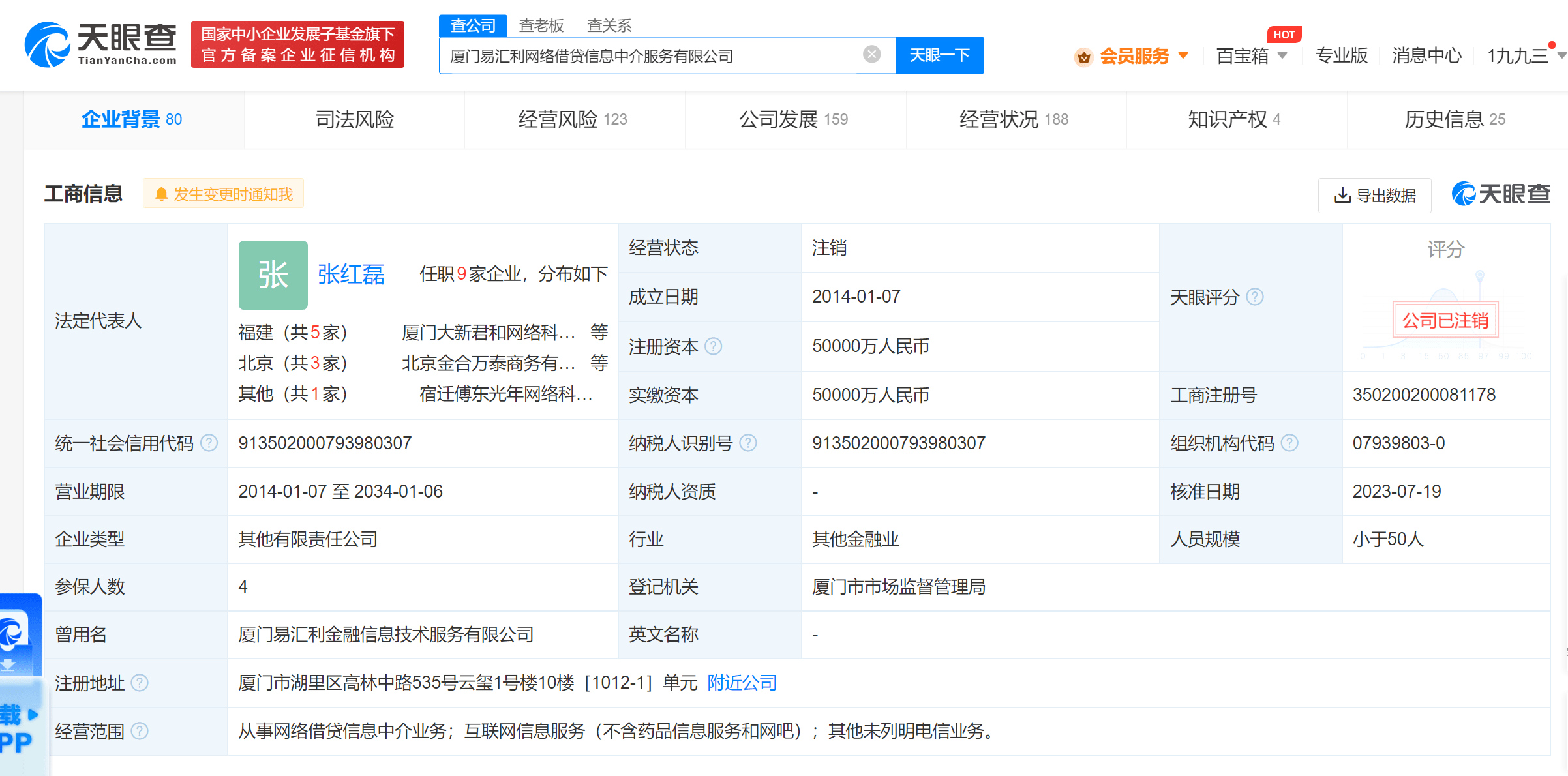Click the crown icon beside 会员服务
The height and width of the screenshot is (776, 1568).
point(1083,57)
